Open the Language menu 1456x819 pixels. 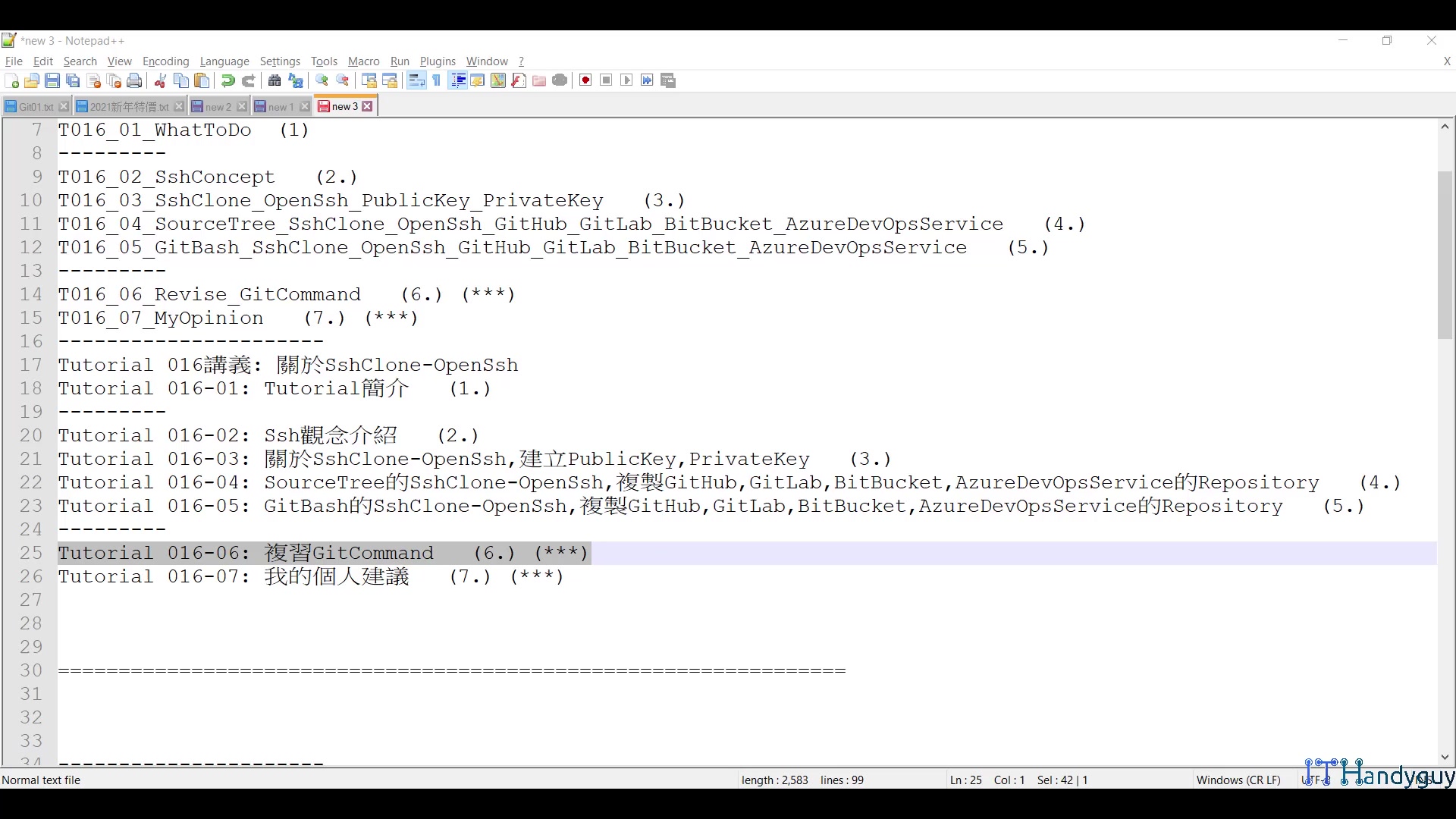(224, 61)
